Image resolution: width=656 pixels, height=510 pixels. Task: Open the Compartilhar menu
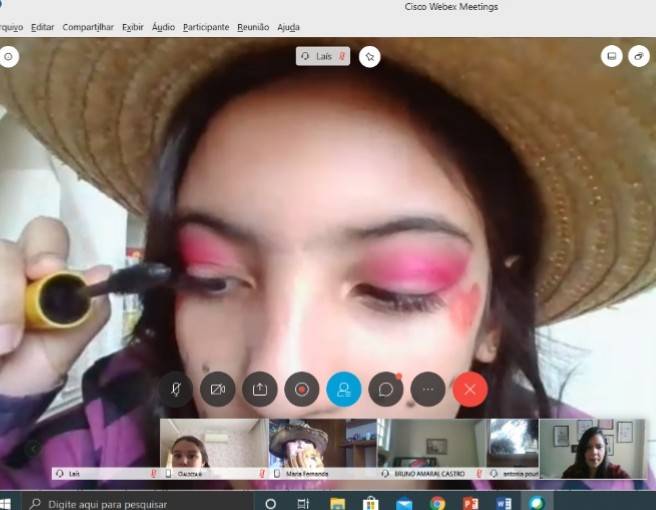tap(88, 27)
